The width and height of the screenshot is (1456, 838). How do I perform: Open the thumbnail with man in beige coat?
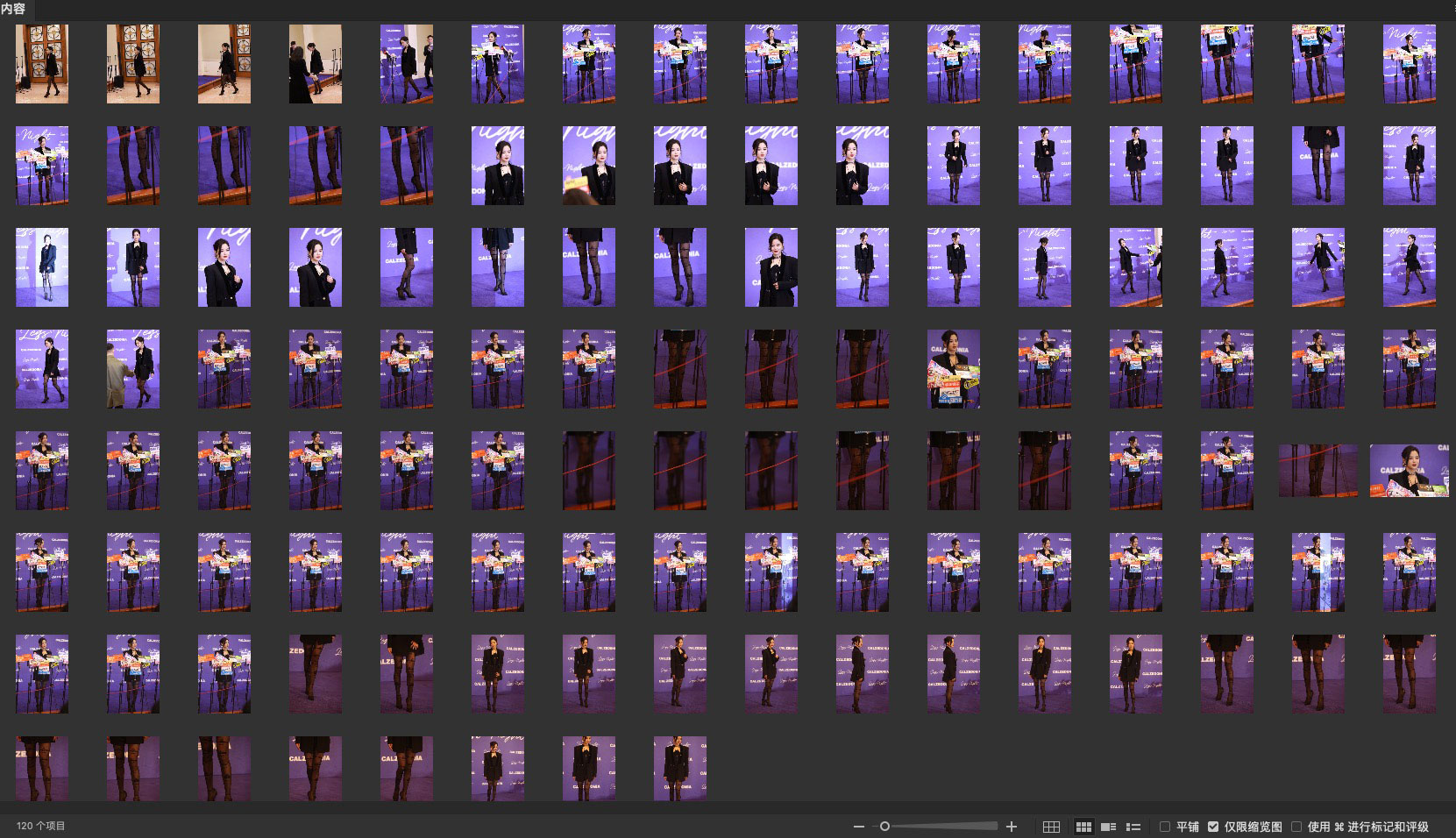pyautogui.click(x=133, y=369)
